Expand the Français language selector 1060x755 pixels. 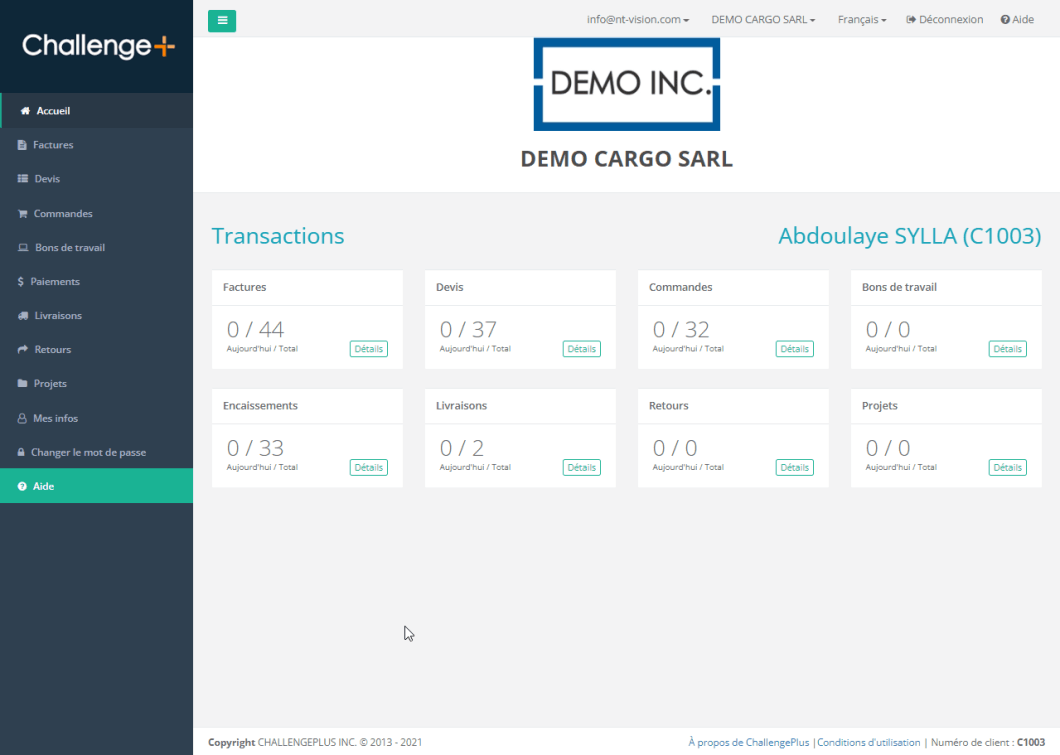[861, 20]
